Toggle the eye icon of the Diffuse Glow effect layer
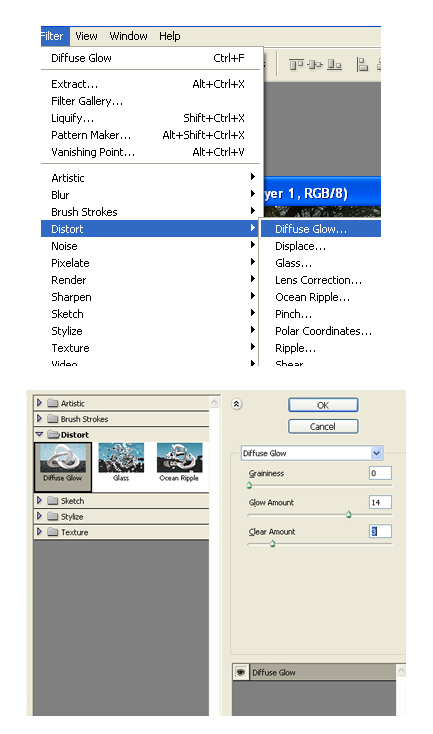This screenshot has width=433, height=734. click(241, 672)
